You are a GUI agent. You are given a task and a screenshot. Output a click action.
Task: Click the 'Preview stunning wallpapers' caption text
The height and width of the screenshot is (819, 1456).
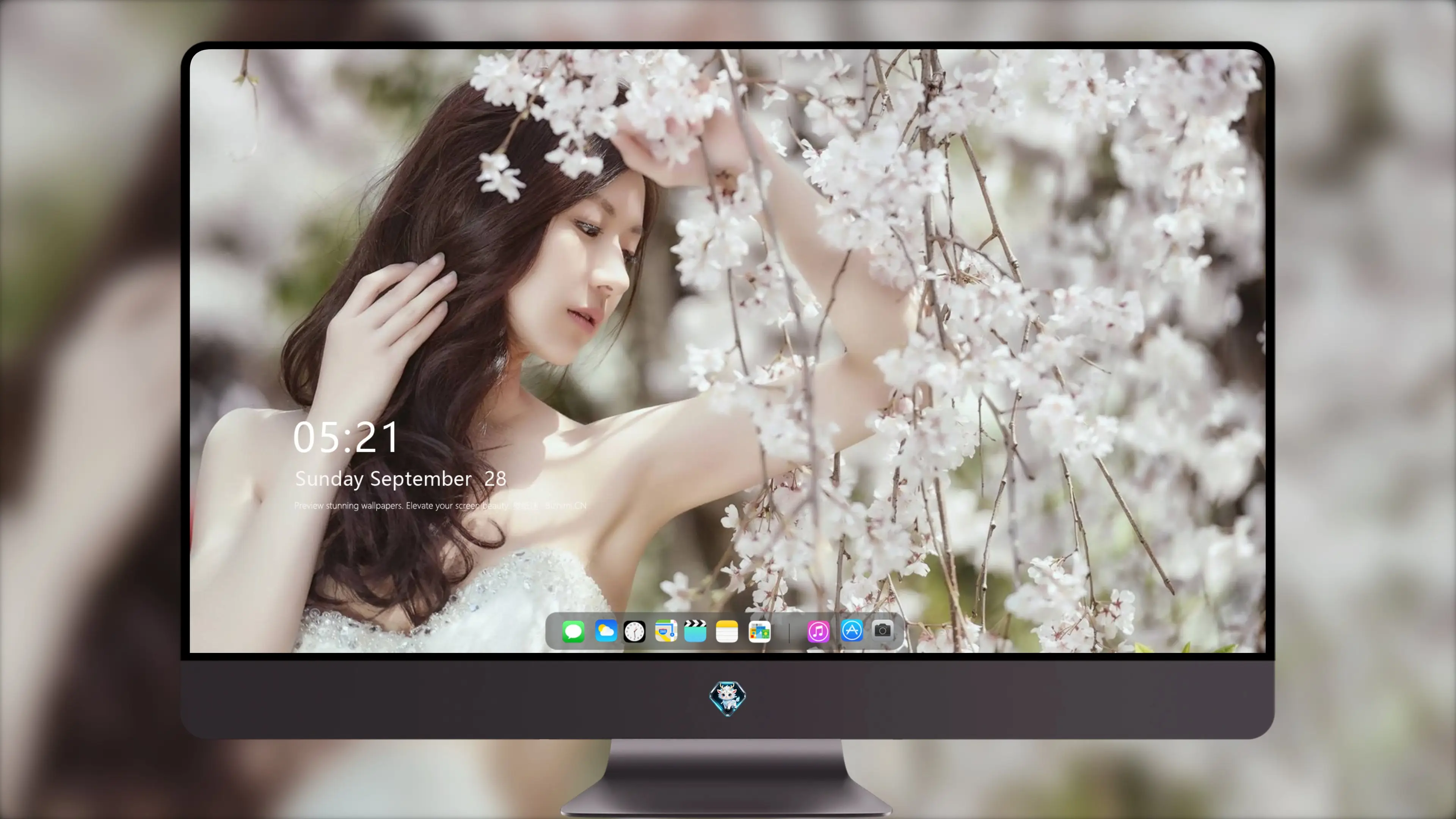(440, 506)
